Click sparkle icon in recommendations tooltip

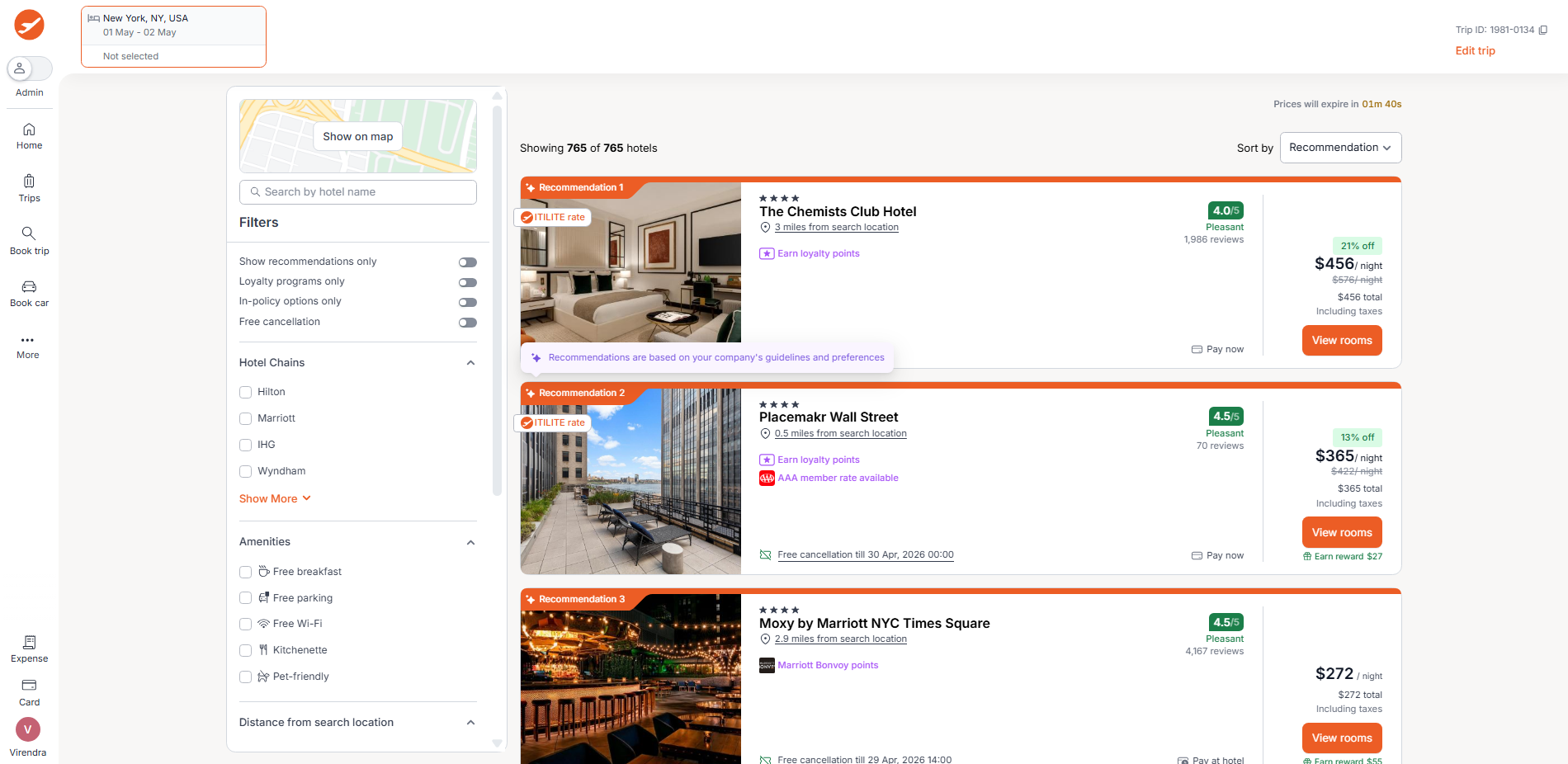[536, 358]
